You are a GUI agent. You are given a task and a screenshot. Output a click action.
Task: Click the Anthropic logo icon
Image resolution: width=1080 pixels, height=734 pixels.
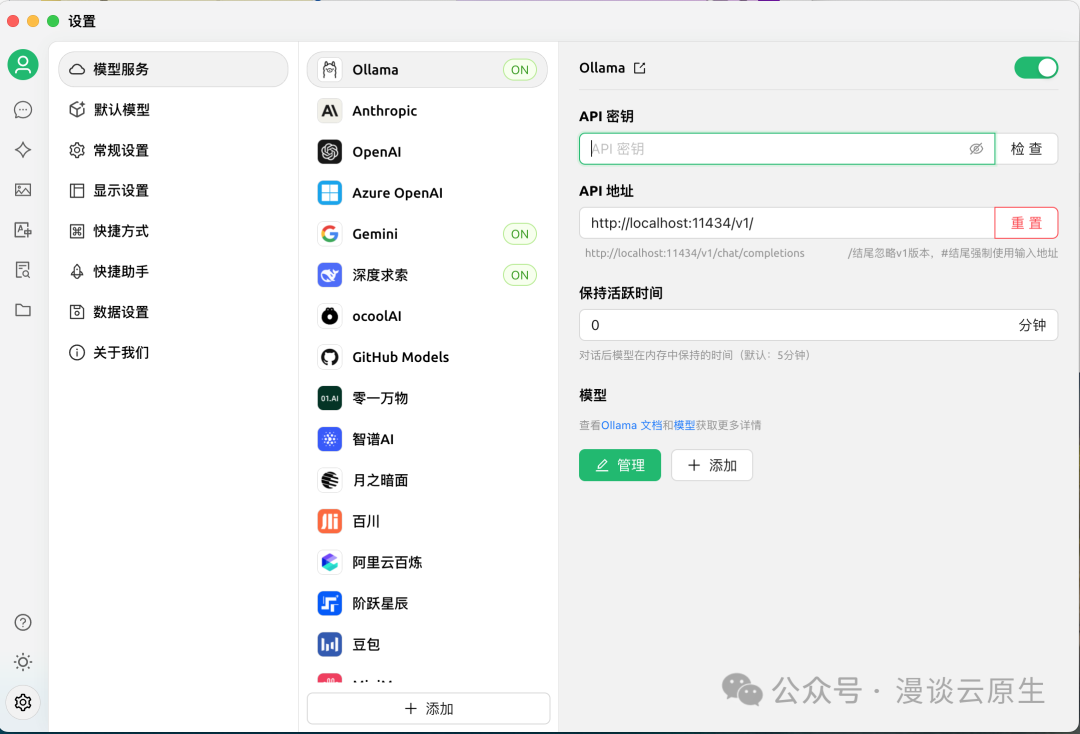point(330,111)
